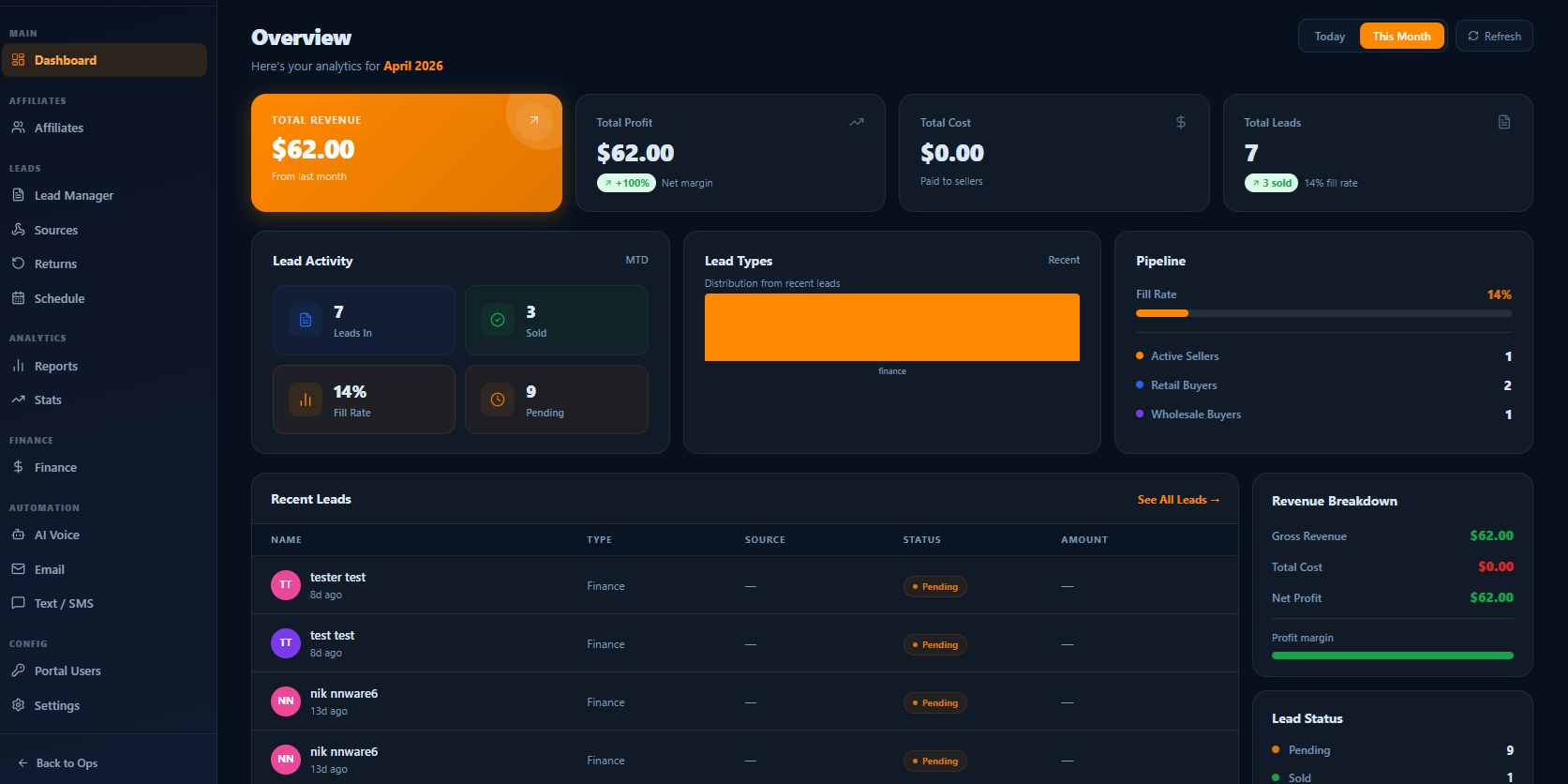Go to the Reports page
This screenshot has height=784, width=1568.
coord(55,367)
